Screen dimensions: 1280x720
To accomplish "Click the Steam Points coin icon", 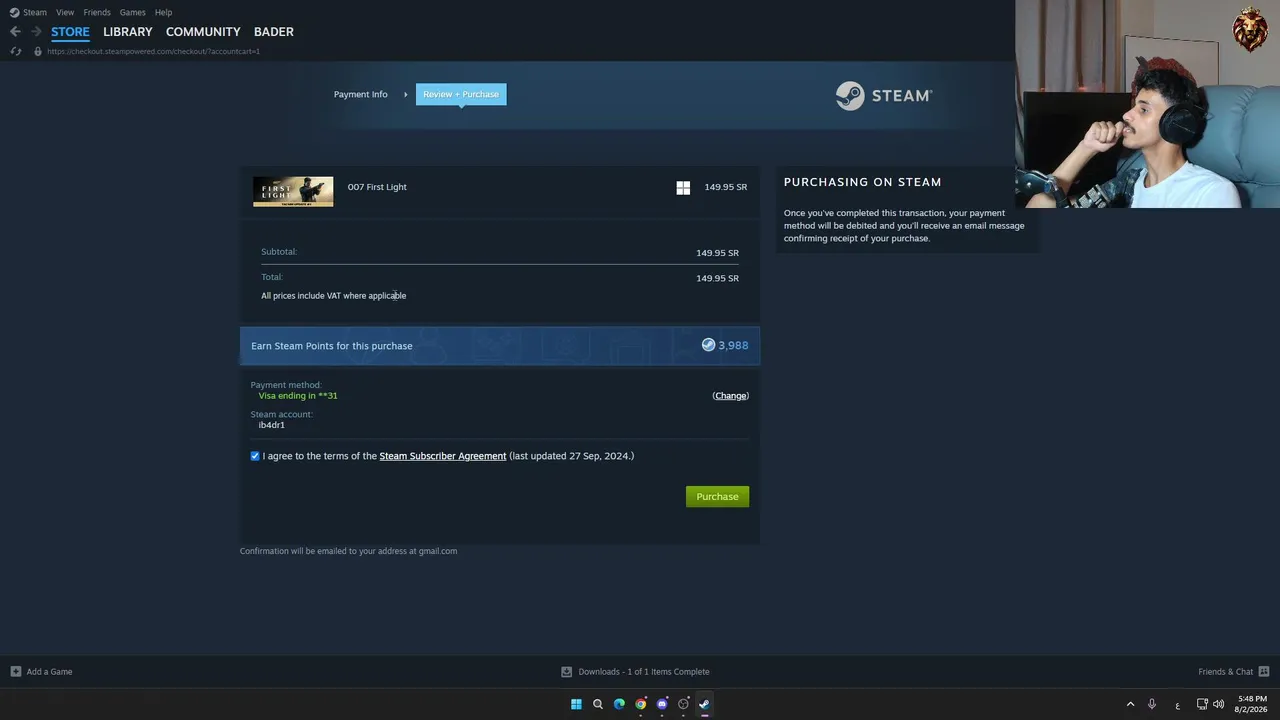I will (708, 345).
